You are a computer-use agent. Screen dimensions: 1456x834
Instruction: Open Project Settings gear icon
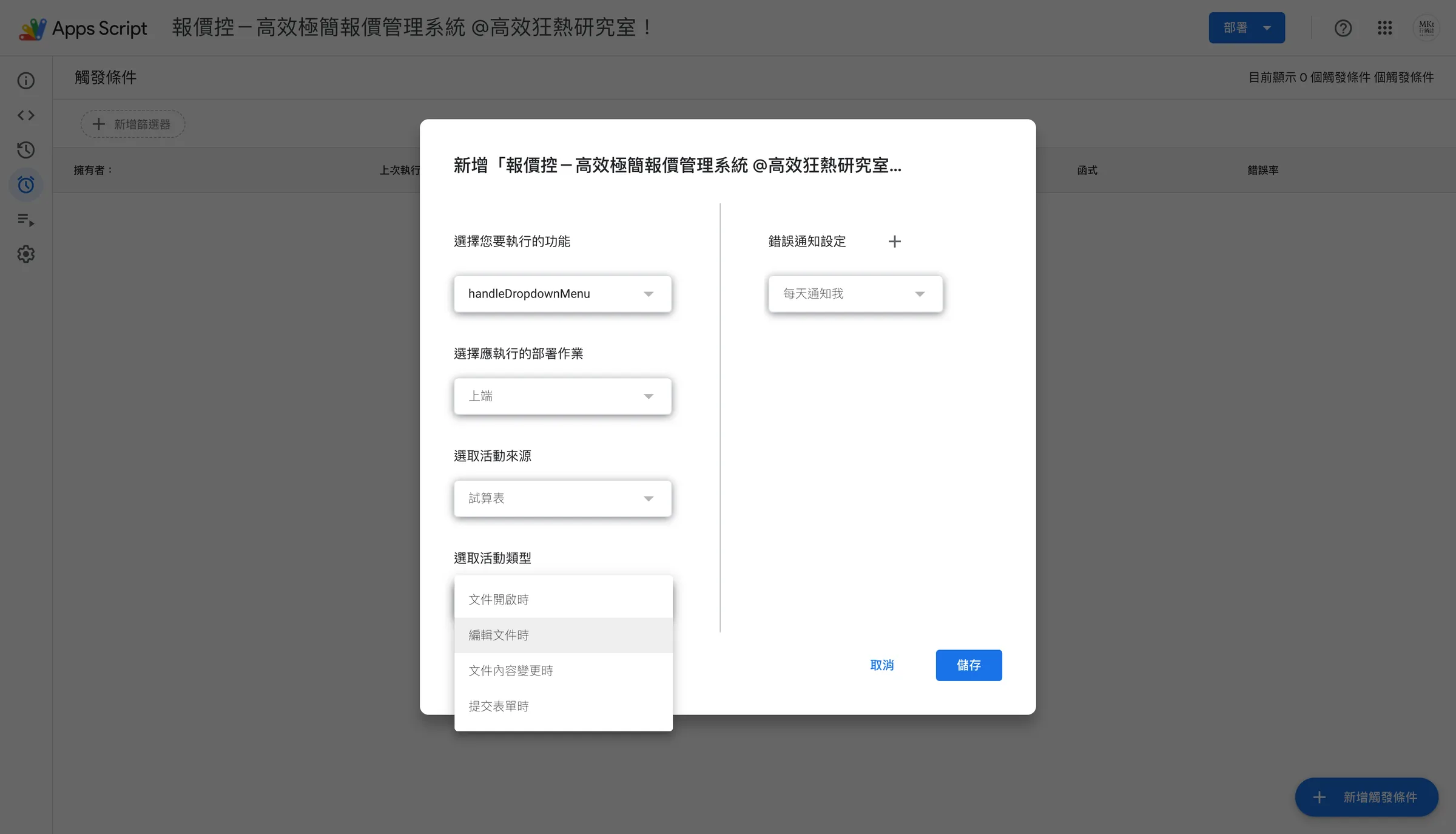click(x=25, y=254)
